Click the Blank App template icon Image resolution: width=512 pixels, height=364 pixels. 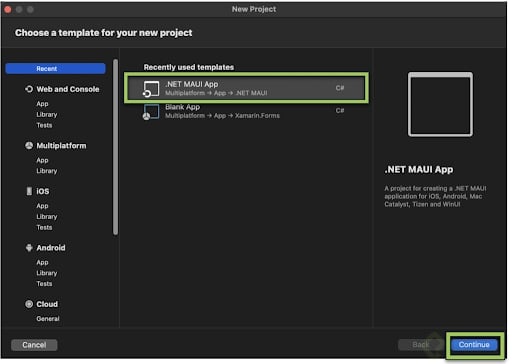pyautogui.click(x=151, y=112)
